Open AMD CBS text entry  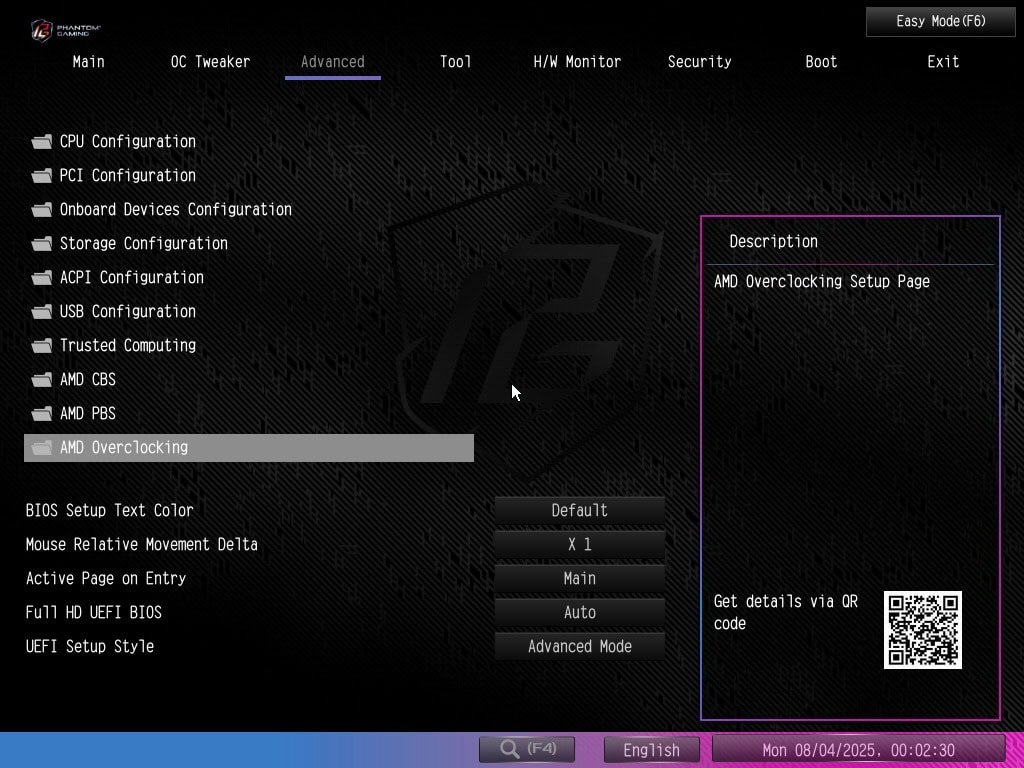click(88, 379)
